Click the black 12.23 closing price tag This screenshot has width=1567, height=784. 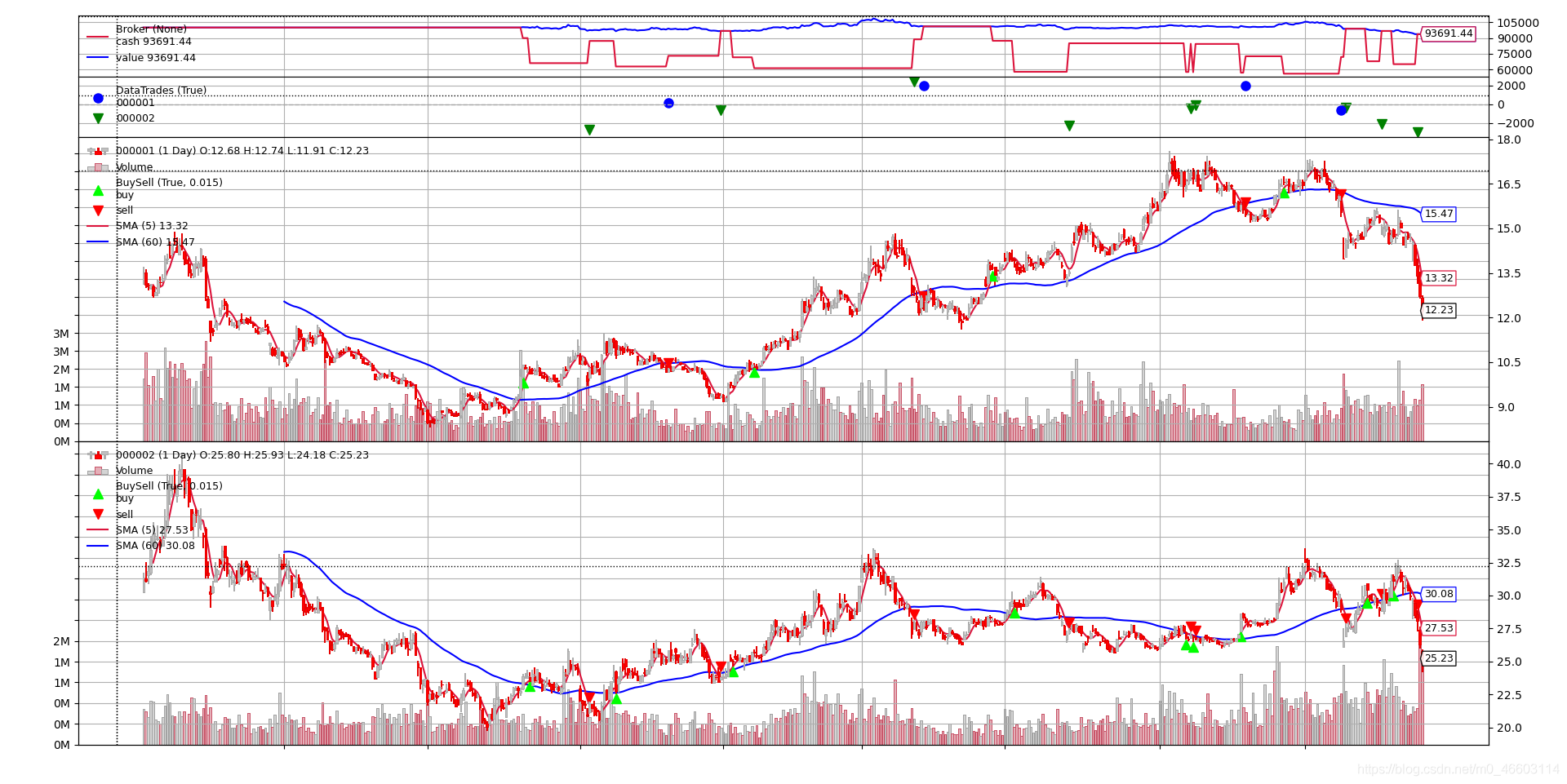pyautogui.click(x=1438, y=310)
